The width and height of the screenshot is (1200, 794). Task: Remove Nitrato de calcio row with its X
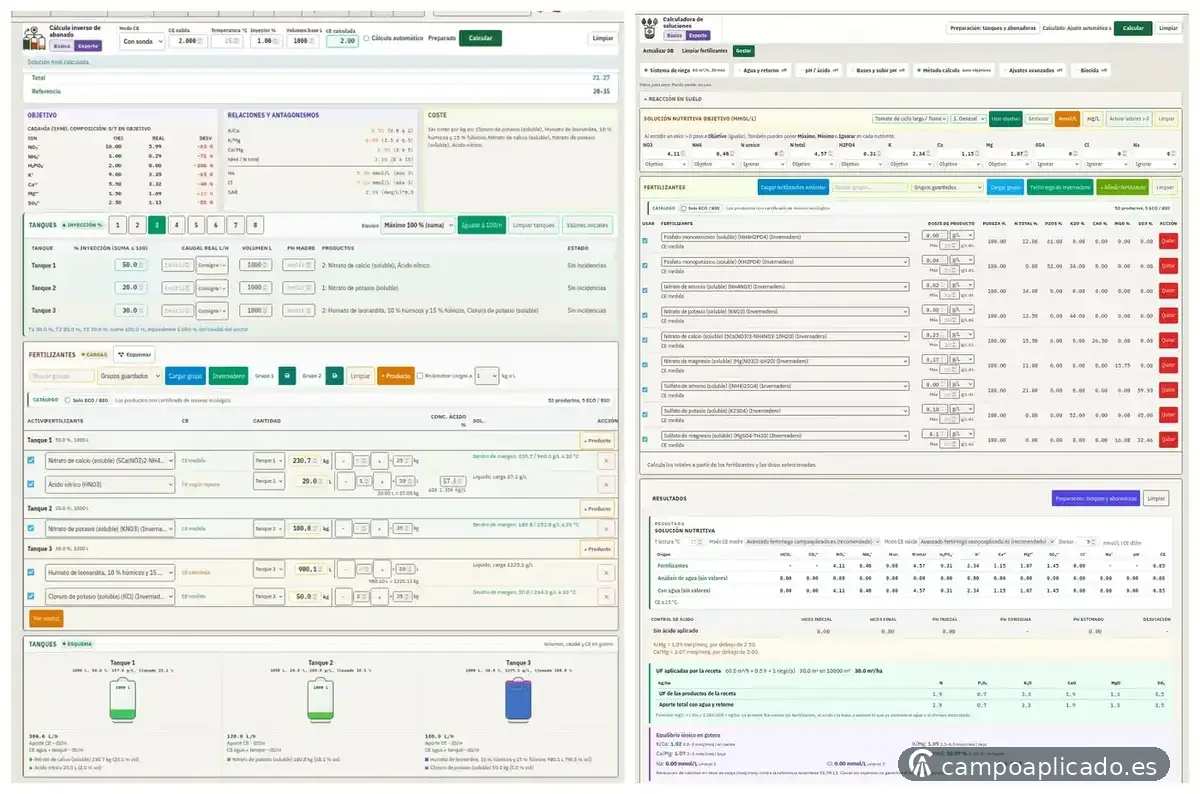[605, 460]
